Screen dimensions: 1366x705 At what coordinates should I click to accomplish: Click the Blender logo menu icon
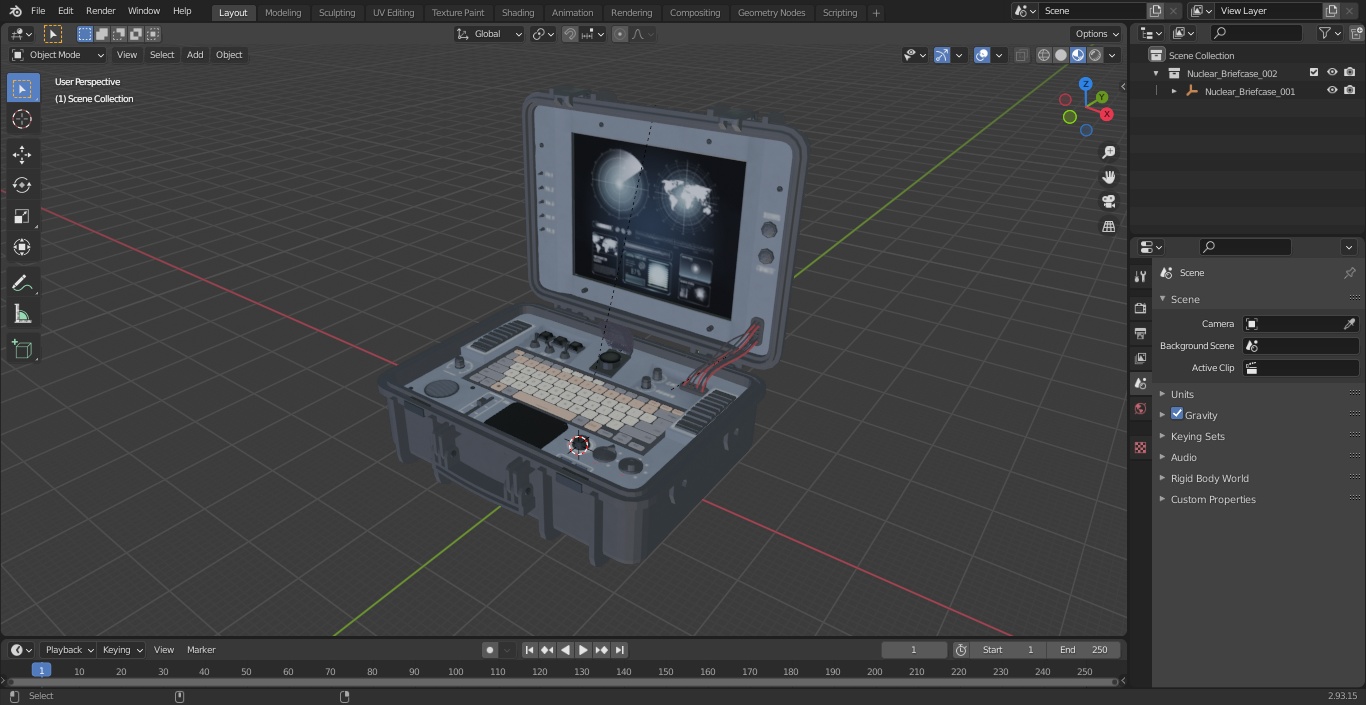pos(16,11)
